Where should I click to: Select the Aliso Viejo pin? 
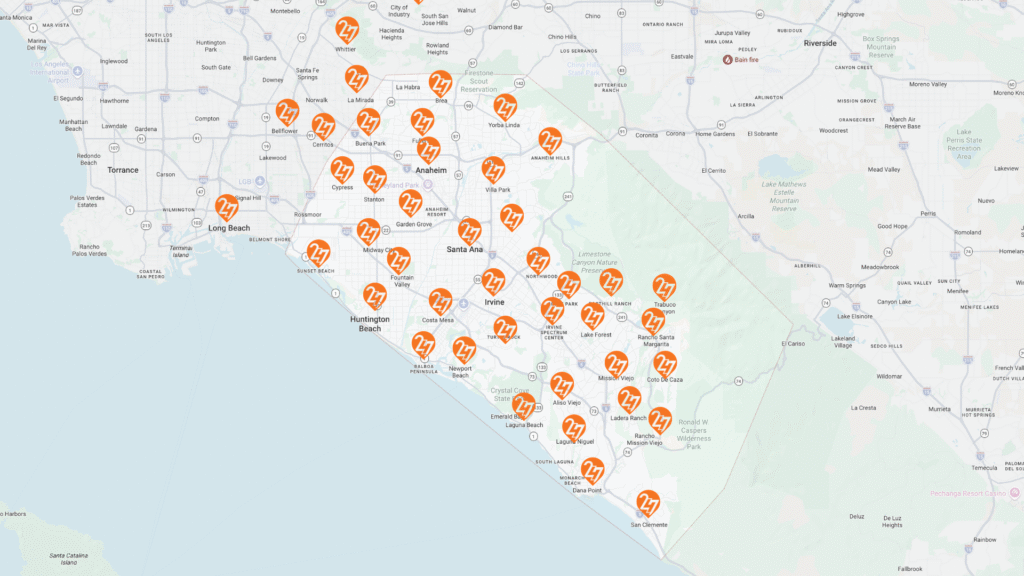point(562,386)
